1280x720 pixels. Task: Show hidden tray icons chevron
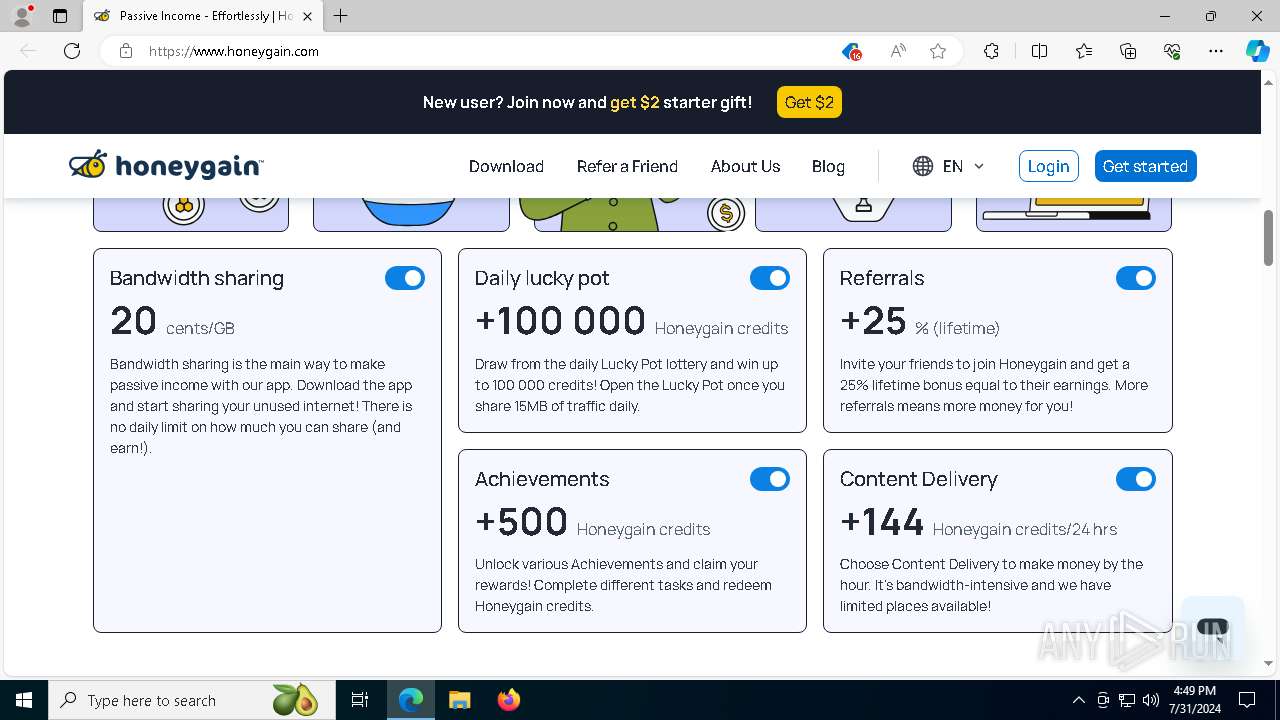pos(1078,700)
